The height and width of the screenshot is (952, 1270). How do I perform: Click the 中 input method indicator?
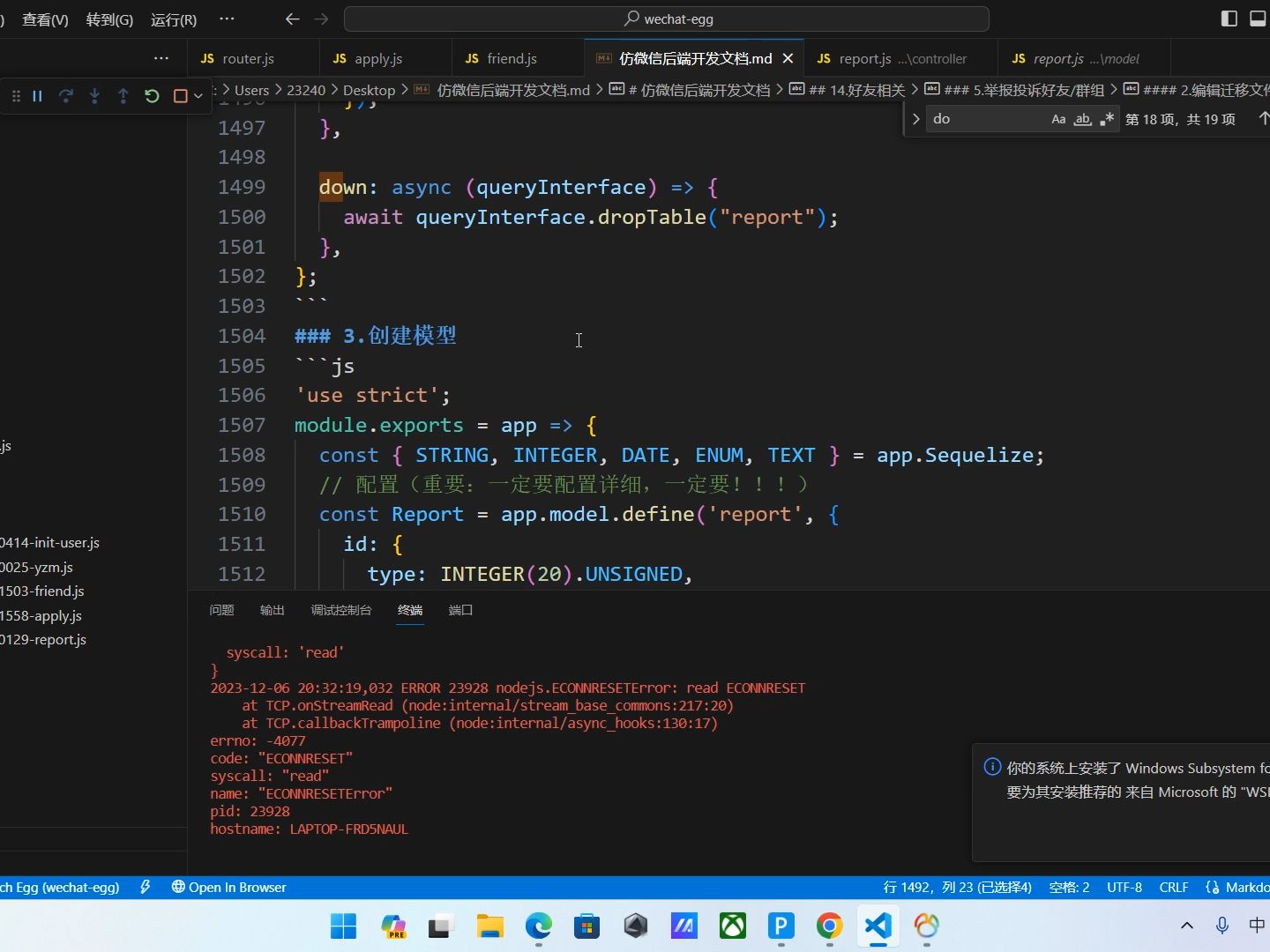tap(1257, 926)
